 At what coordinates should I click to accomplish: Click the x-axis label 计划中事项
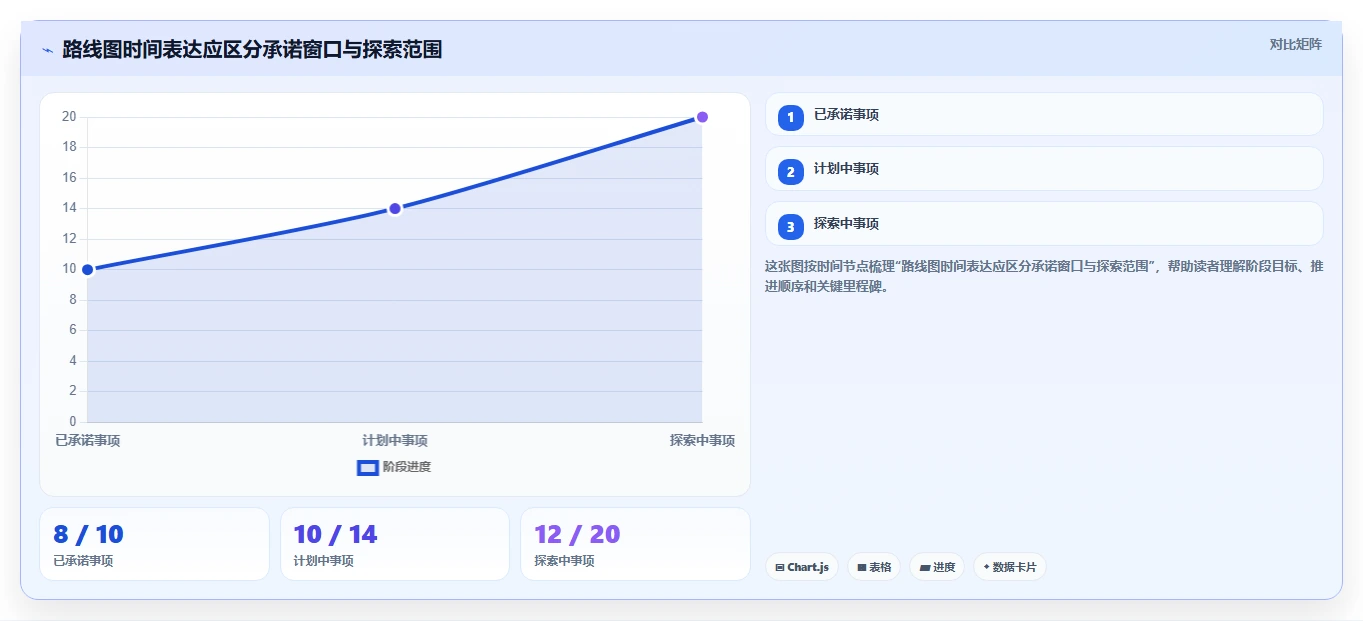tap(395, 440)
